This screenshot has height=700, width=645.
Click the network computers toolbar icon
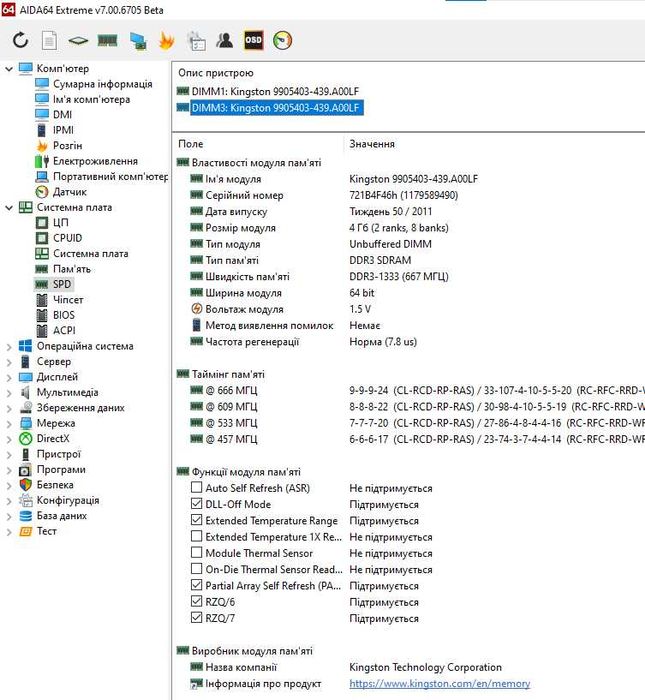(x=138, y=41)
